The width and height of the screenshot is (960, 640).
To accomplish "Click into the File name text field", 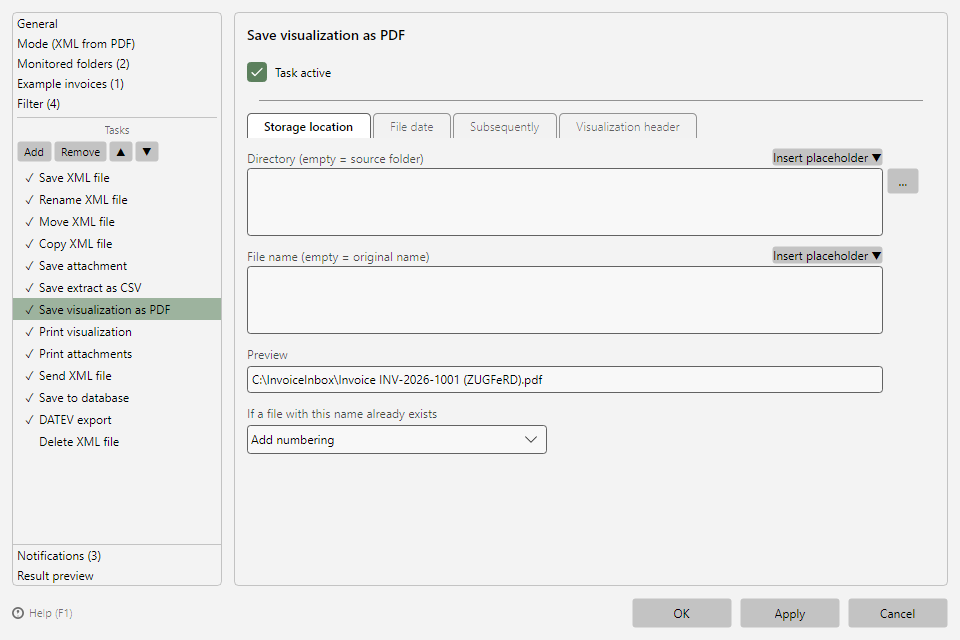I will point(564,300).
